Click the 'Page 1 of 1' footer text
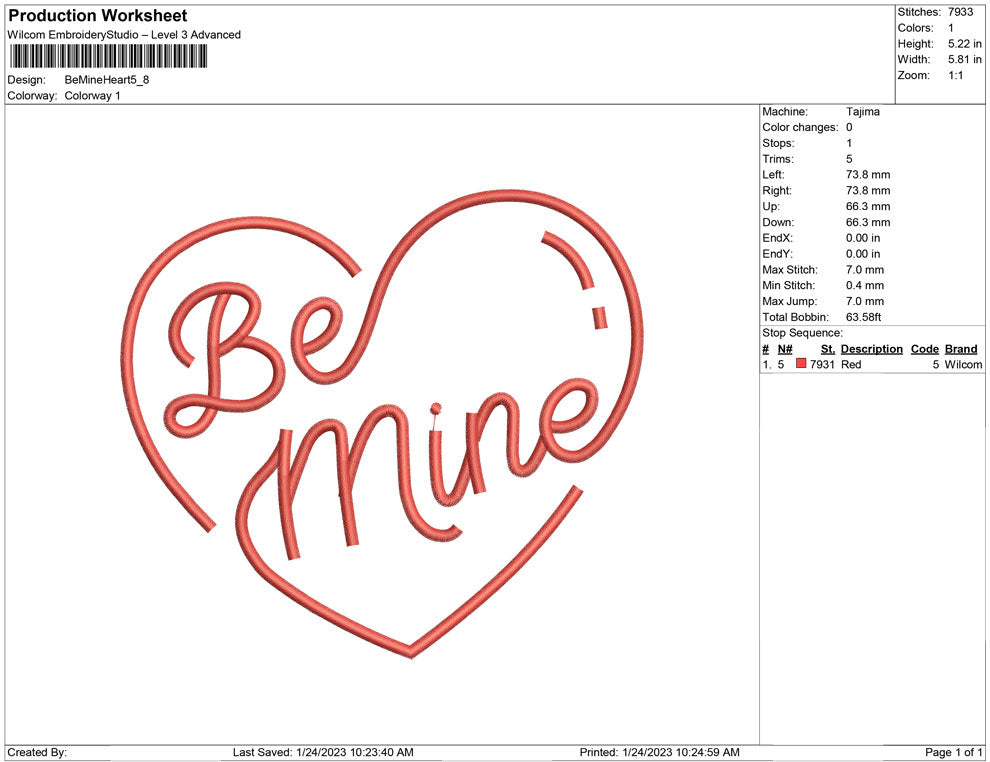The width and height of the screenshot is (990, 762). tap(953, 752)
